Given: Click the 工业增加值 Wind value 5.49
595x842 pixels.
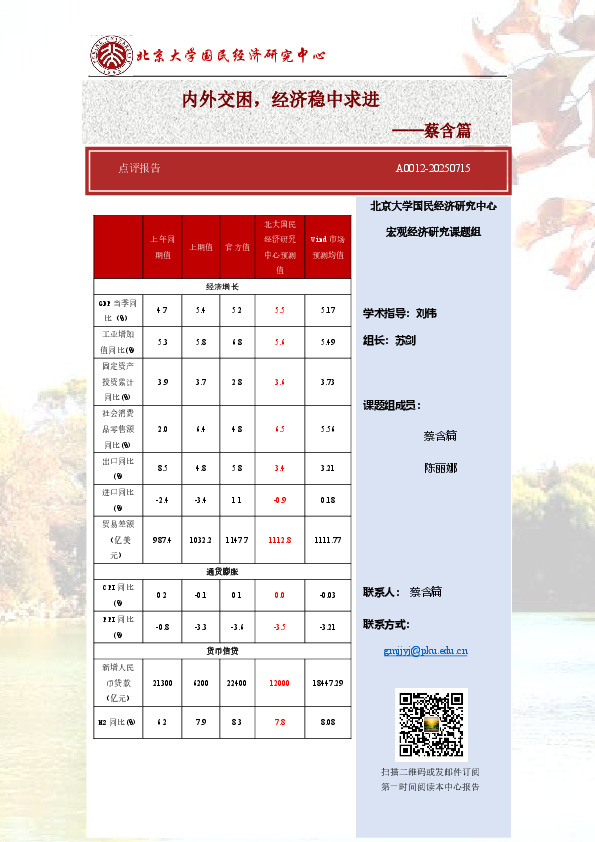Looking at the screenshot, I should click(x=328, y=342).
